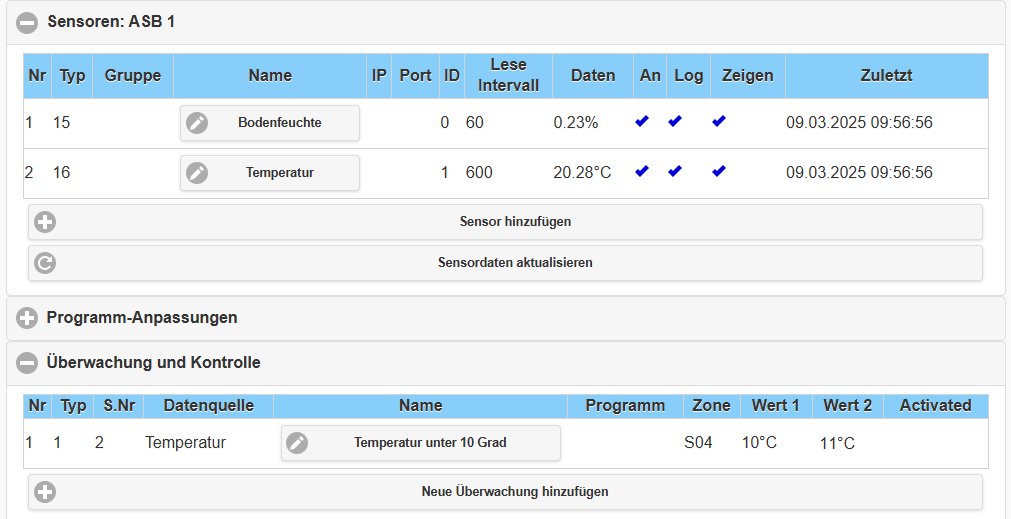Click the Lese Intervall column header
1011x519 pixels.
[508, 75]
